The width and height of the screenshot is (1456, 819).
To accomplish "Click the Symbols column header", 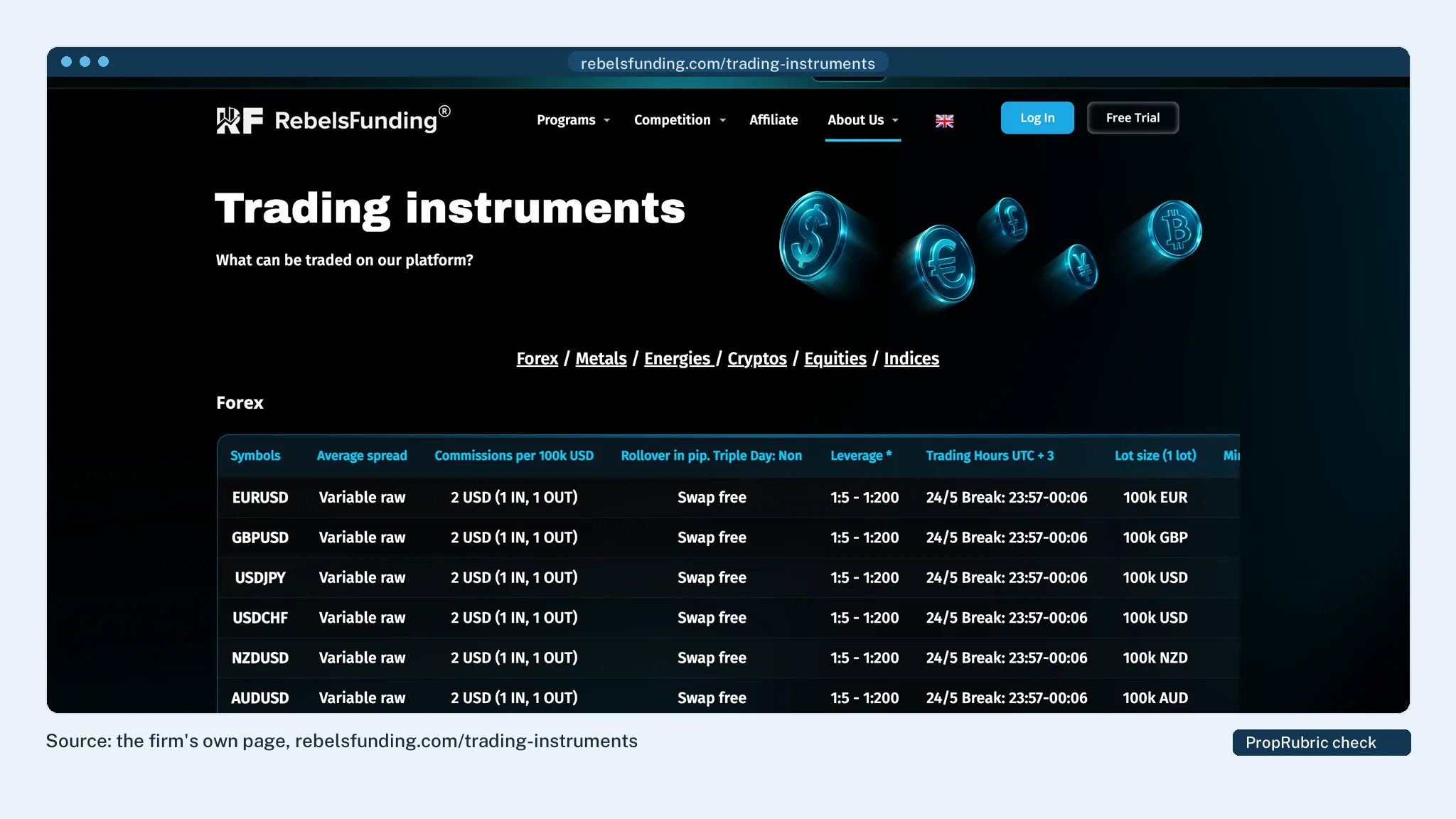I will [x=255, y=456].
